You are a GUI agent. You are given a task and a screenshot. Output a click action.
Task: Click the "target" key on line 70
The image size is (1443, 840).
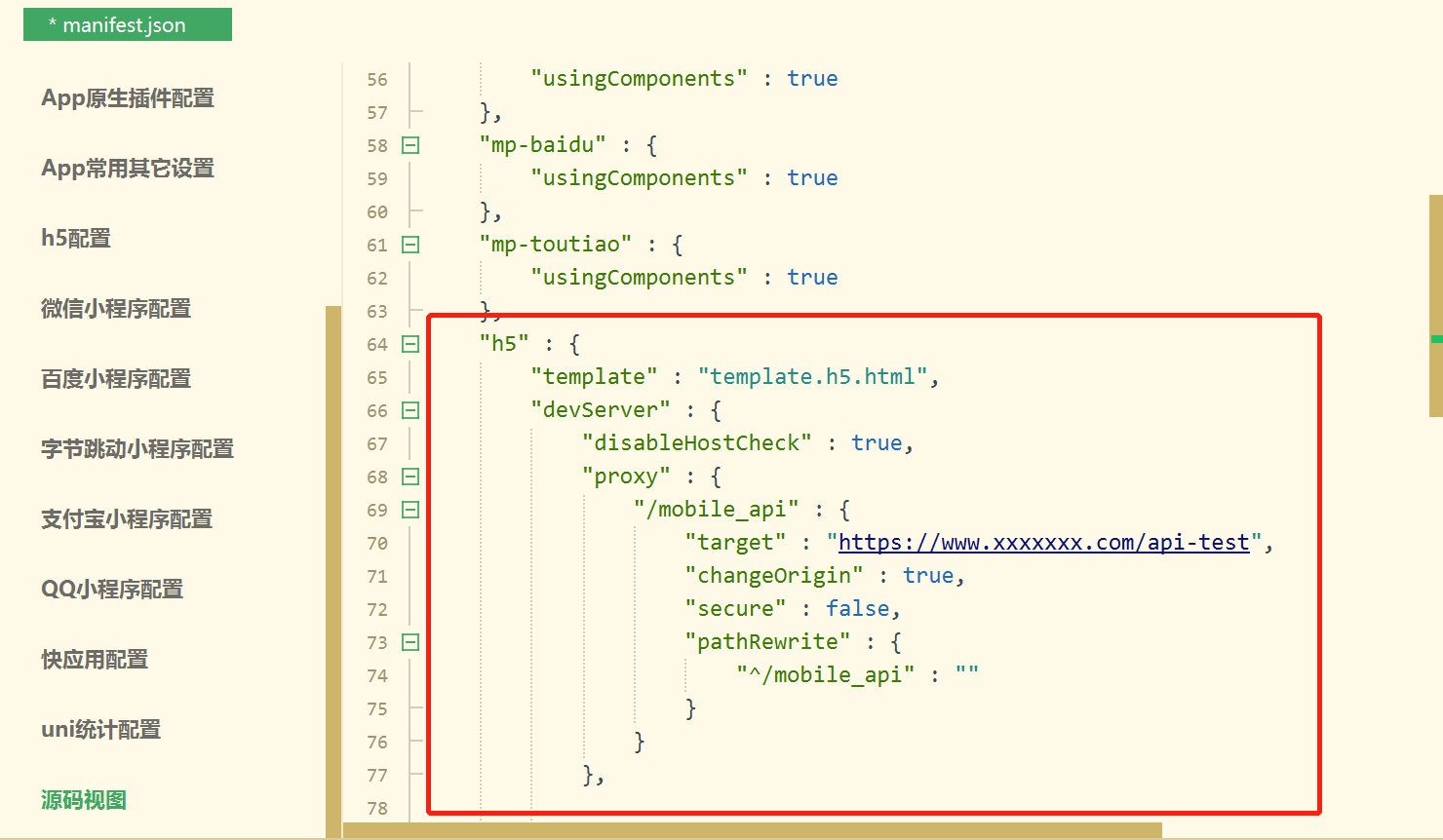point(735,543)
